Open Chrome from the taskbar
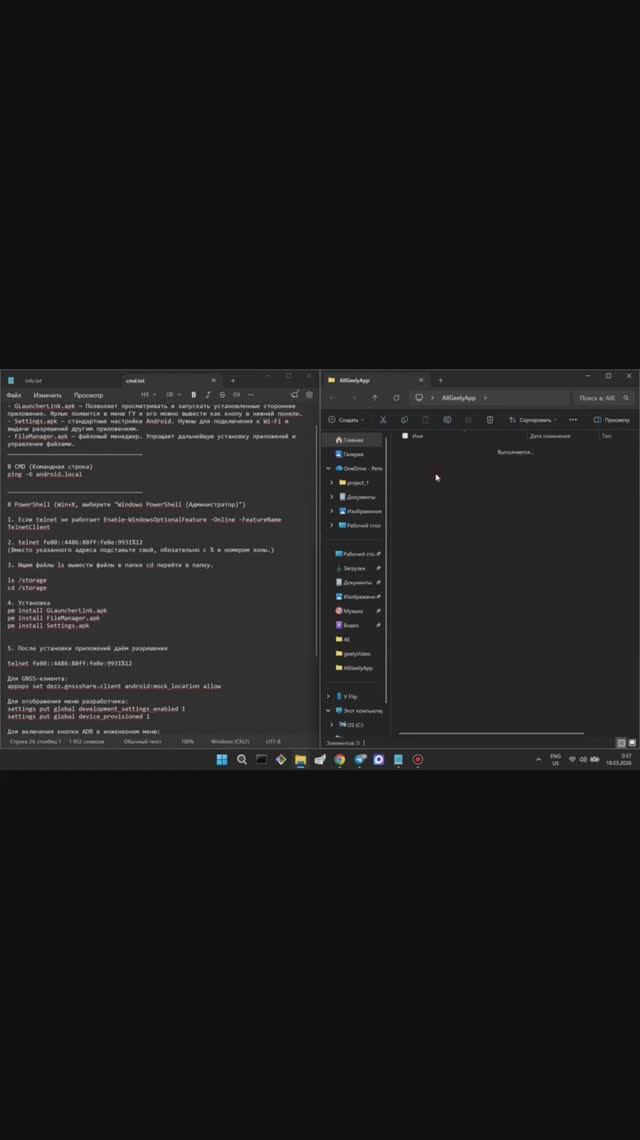Viewport: 640px width, 1140px height. pyautogui.click(x=340, y=760)
